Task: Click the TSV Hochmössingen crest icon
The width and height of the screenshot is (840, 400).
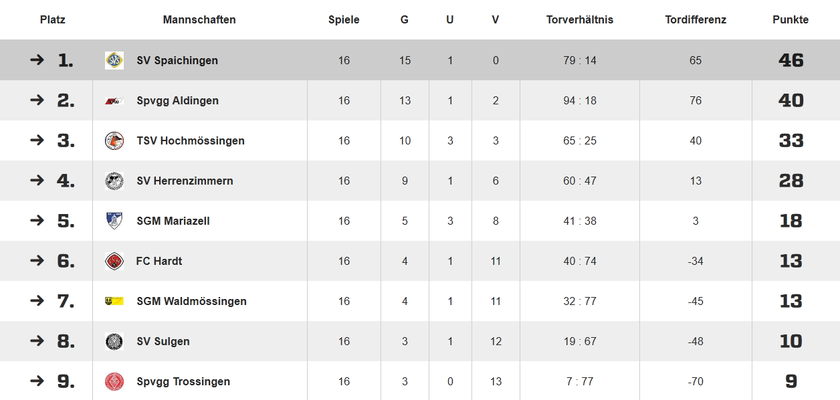Action: click(114, 141)
